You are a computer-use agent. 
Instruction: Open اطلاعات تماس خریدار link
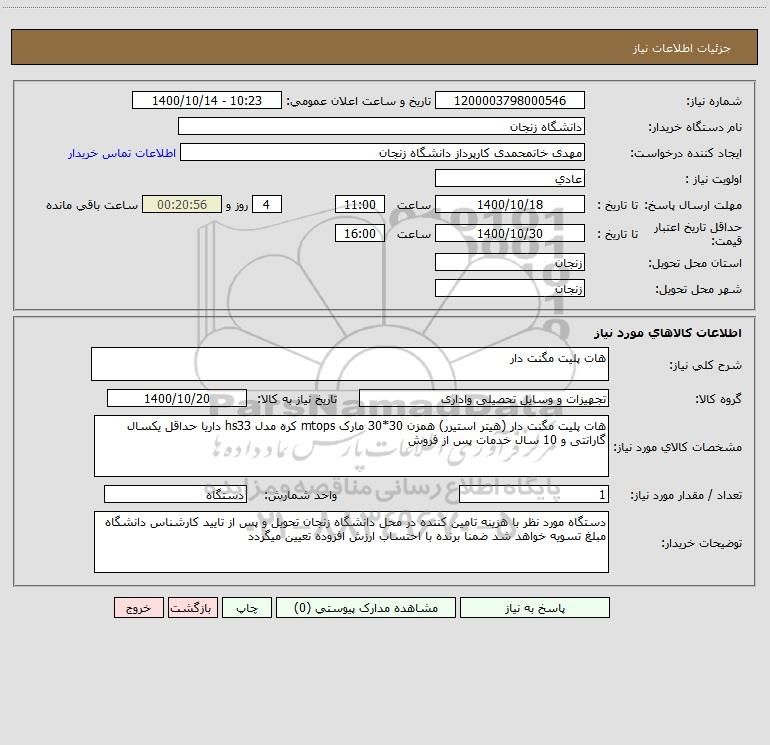pos(122,153)
